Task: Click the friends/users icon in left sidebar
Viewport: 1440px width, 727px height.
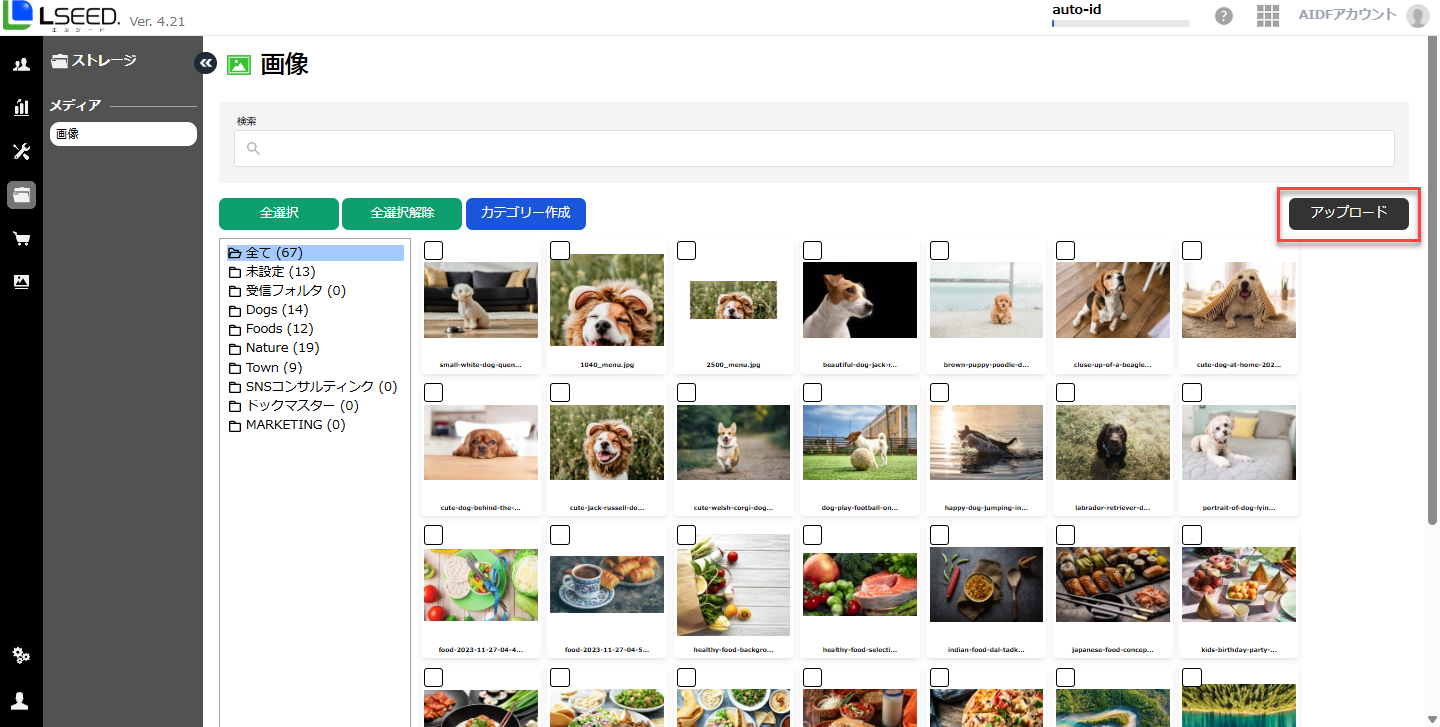Action: 21,65
